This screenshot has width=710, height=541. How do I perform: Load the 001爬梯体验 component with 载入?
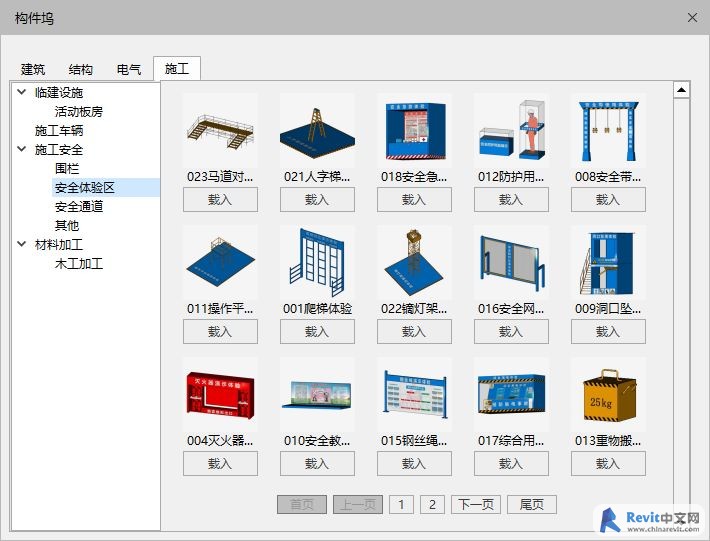[317, 332]
